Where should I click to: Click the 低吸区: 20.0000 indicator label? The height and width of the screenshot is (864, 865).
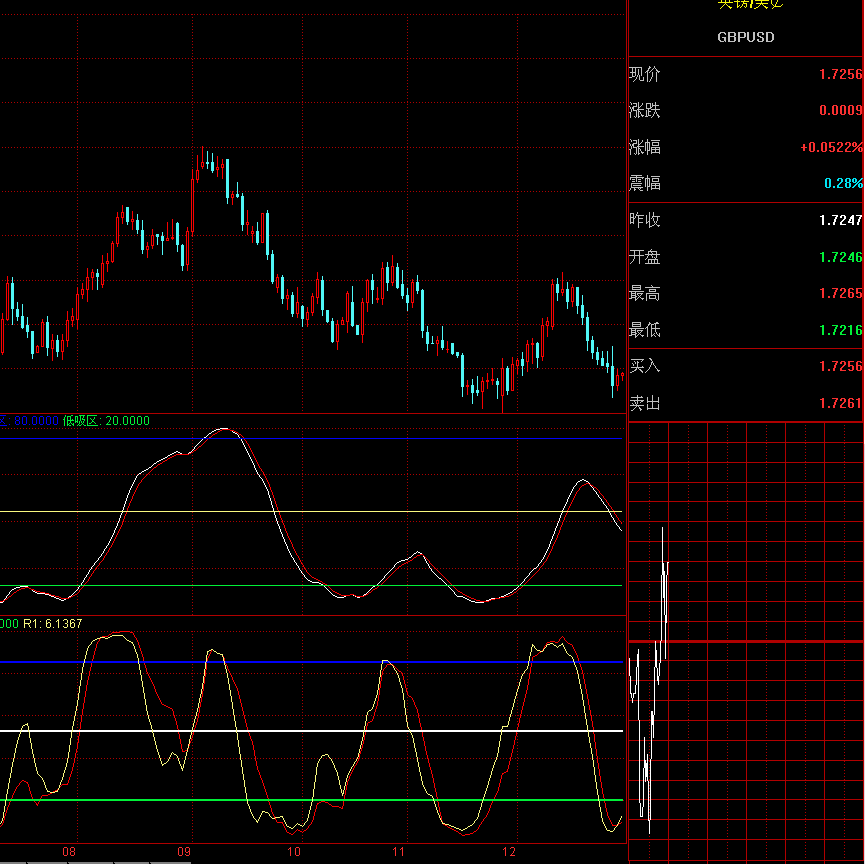tap(106, 421)
